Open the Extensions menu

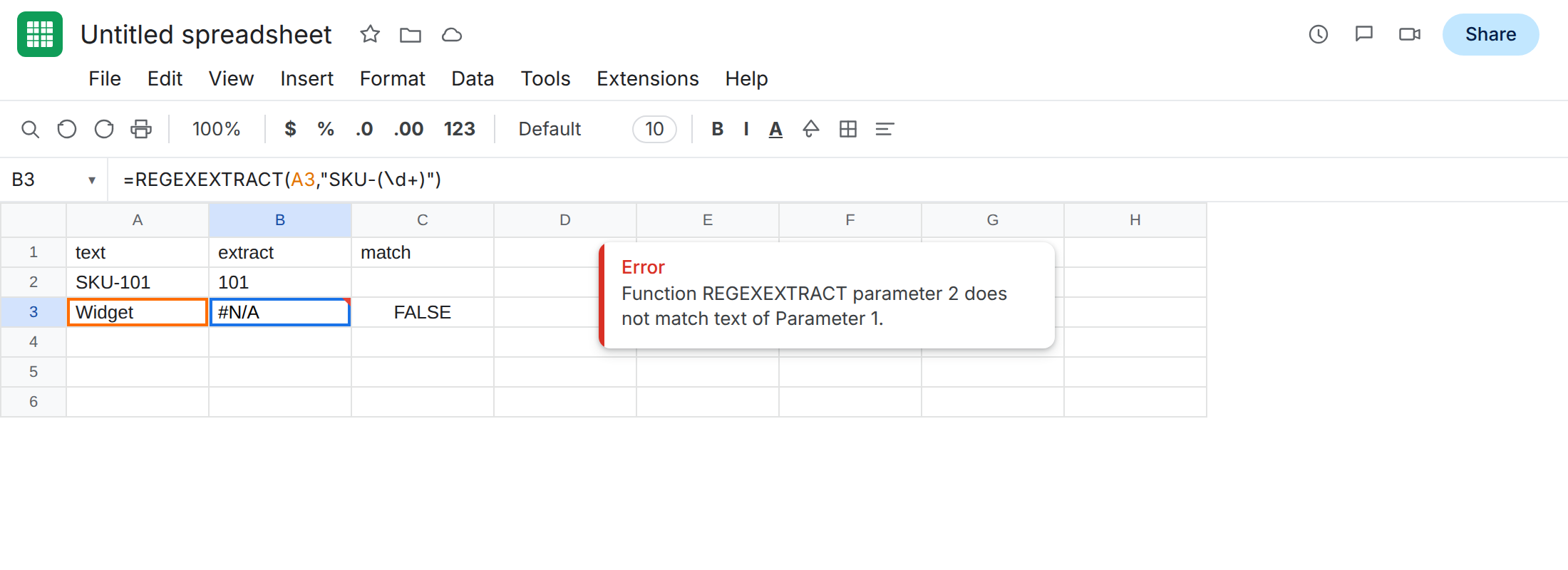coord(647,78)
